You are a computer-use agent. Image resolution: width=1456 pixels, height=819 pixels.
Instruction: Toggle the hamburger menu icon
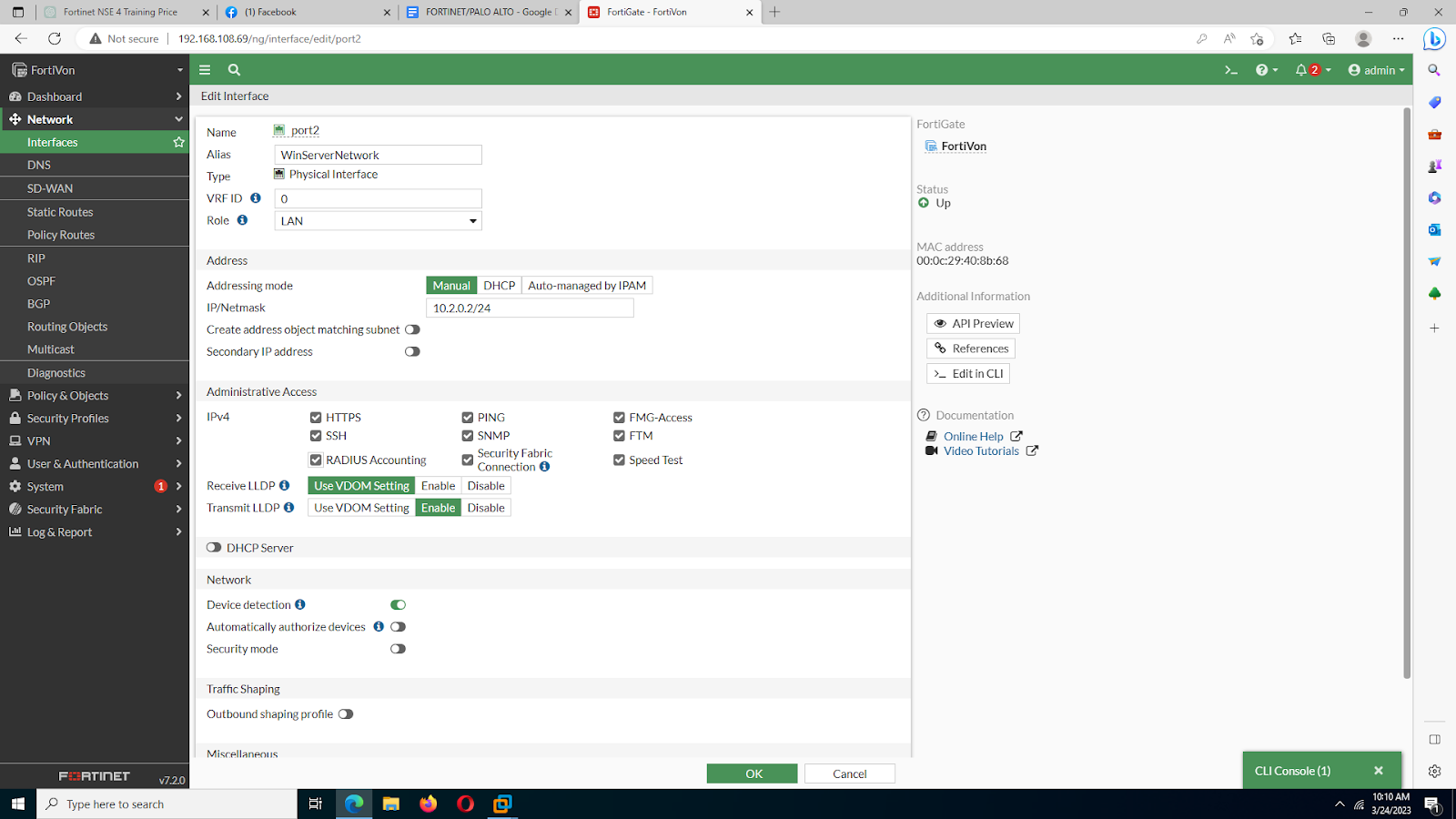click(x=205, y=70)
